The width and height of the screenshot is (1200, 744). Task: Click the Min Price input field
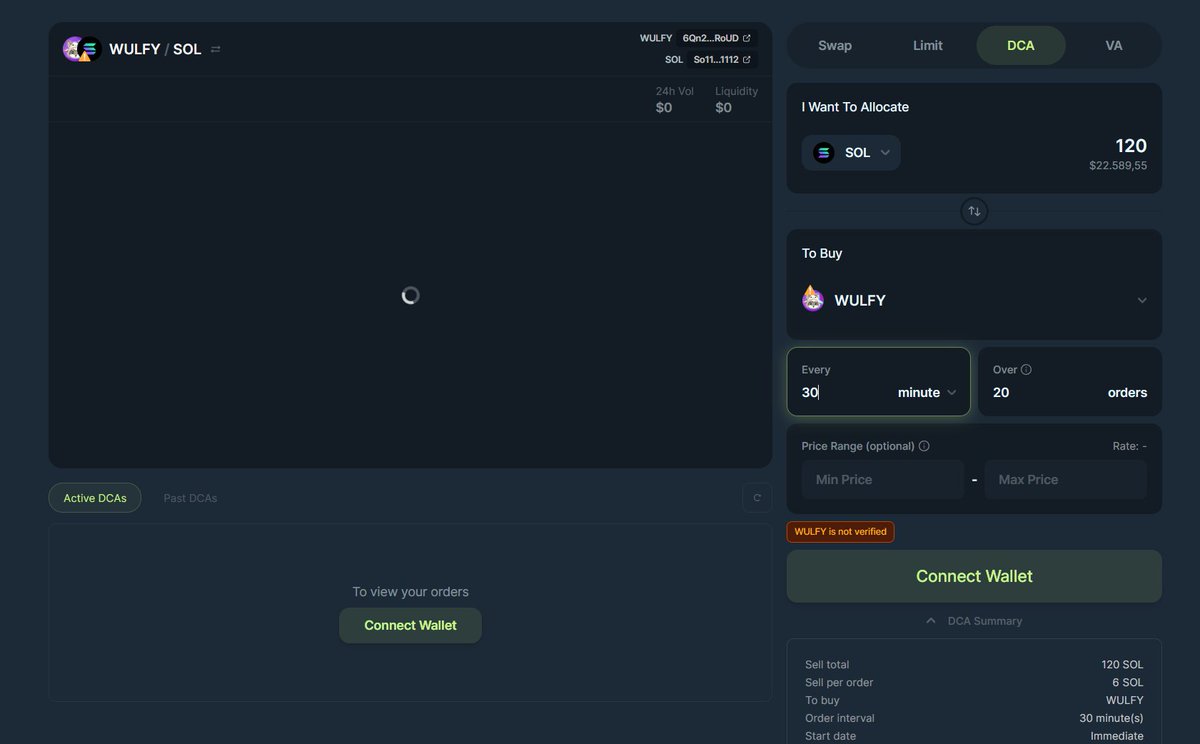881,479
